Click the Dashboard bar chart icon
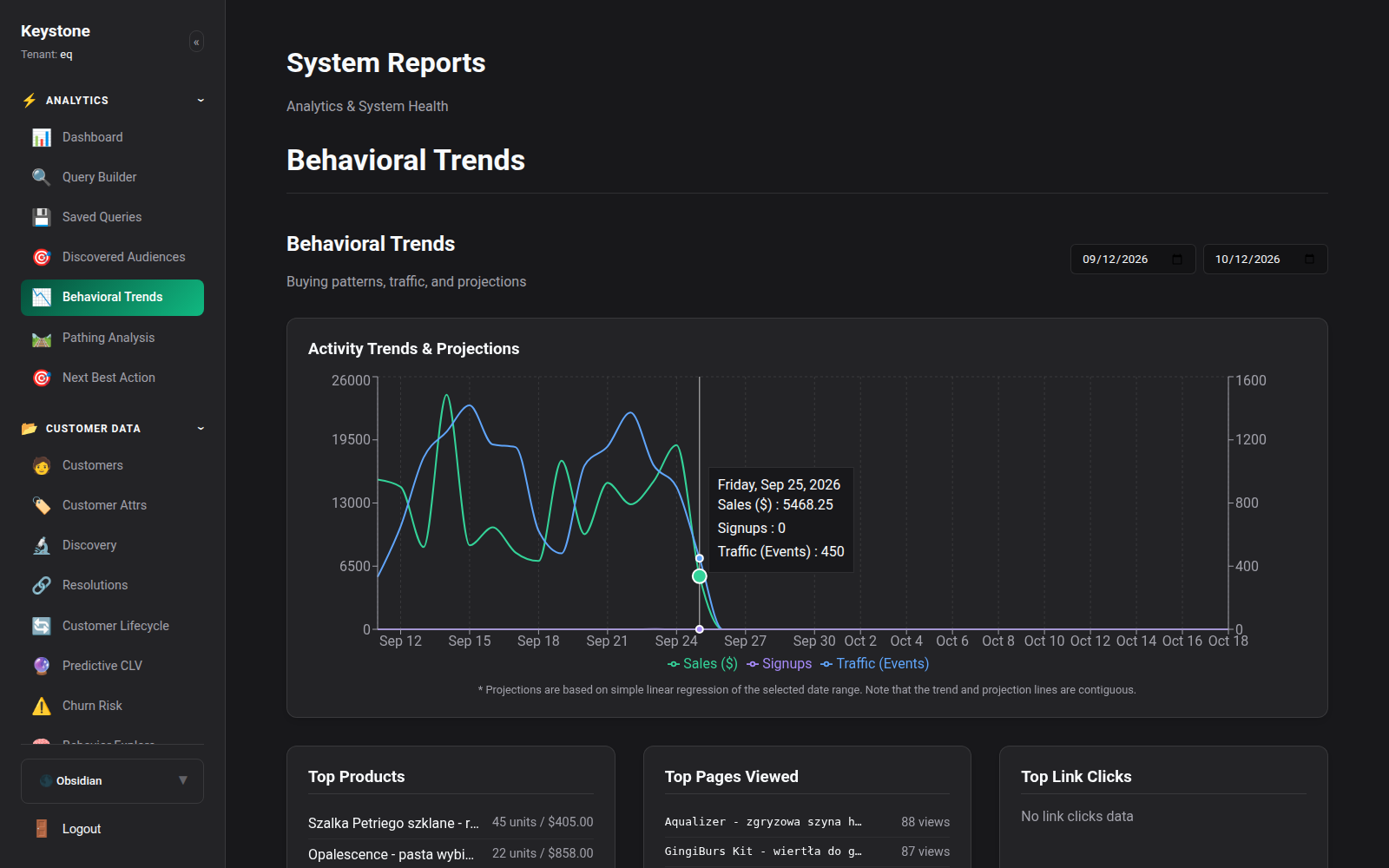The image size is (1389, 868). click(42, 137)
